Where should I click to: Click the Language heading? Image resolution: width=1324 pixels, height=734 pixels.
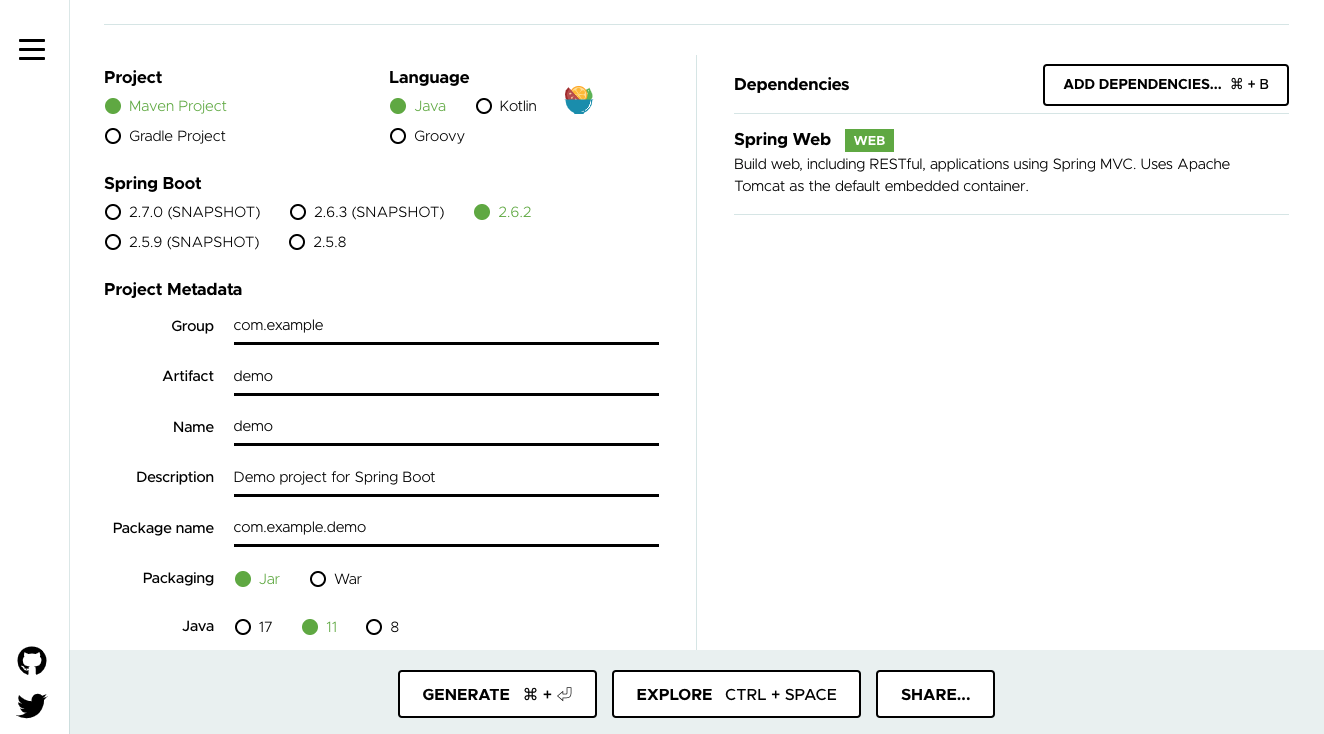click(429, 78)
